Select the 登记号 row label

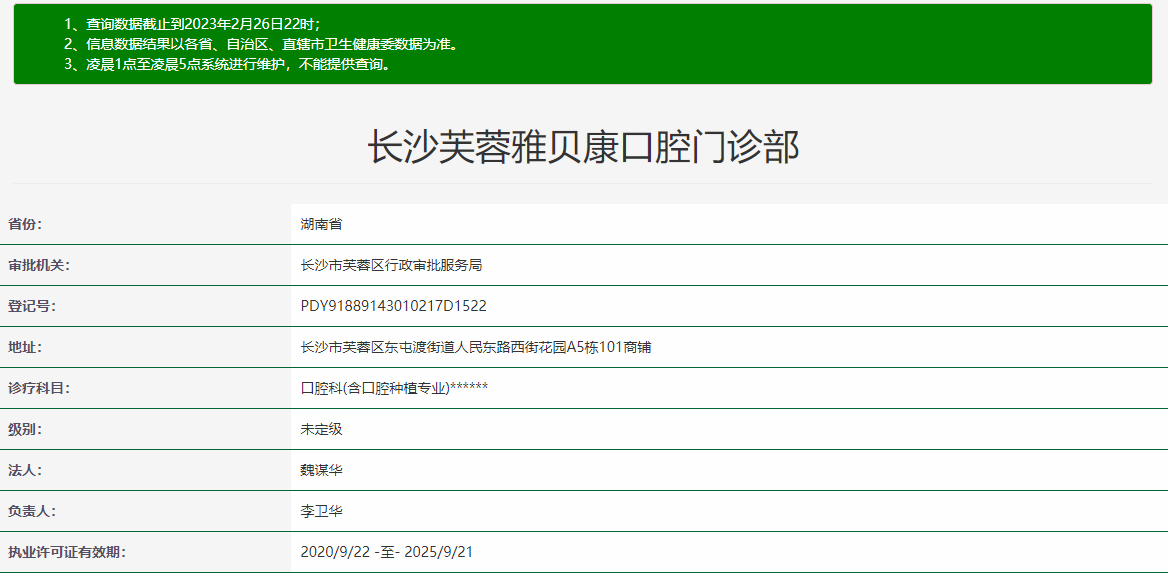(32, 306)
